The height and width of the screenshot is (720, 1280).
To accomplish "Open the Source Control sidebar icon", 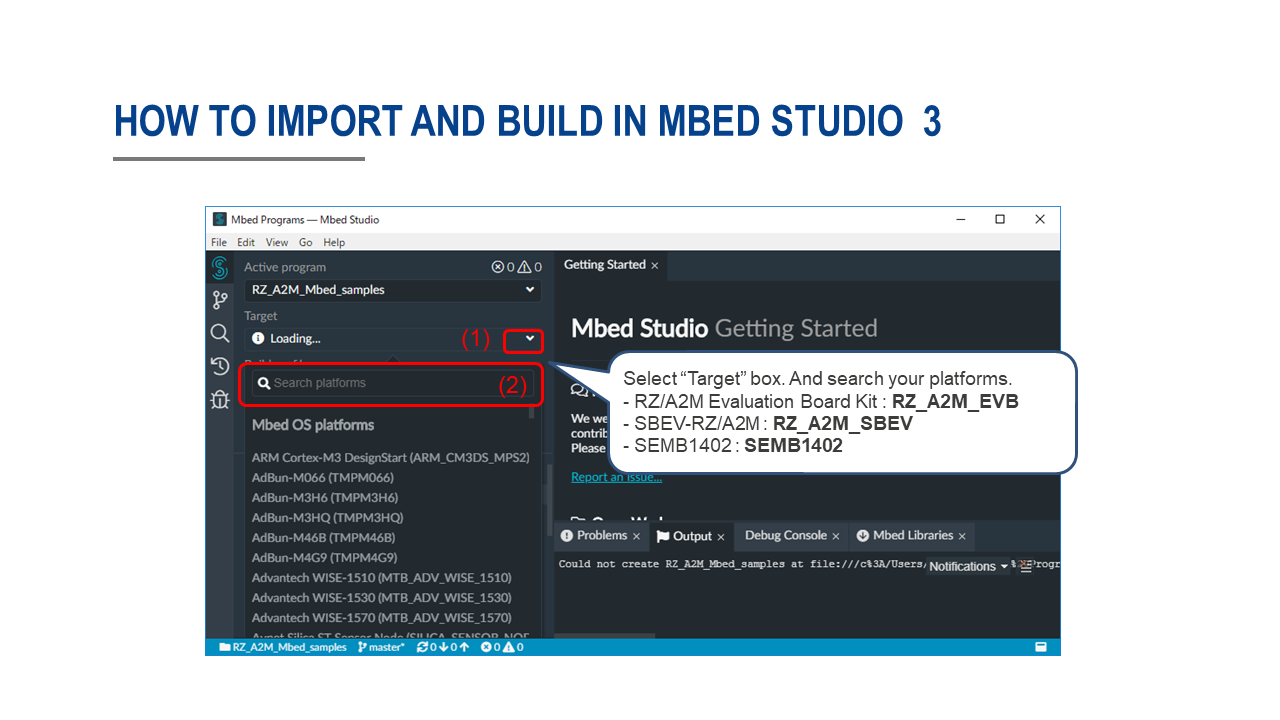I will [x=220, y=300].
